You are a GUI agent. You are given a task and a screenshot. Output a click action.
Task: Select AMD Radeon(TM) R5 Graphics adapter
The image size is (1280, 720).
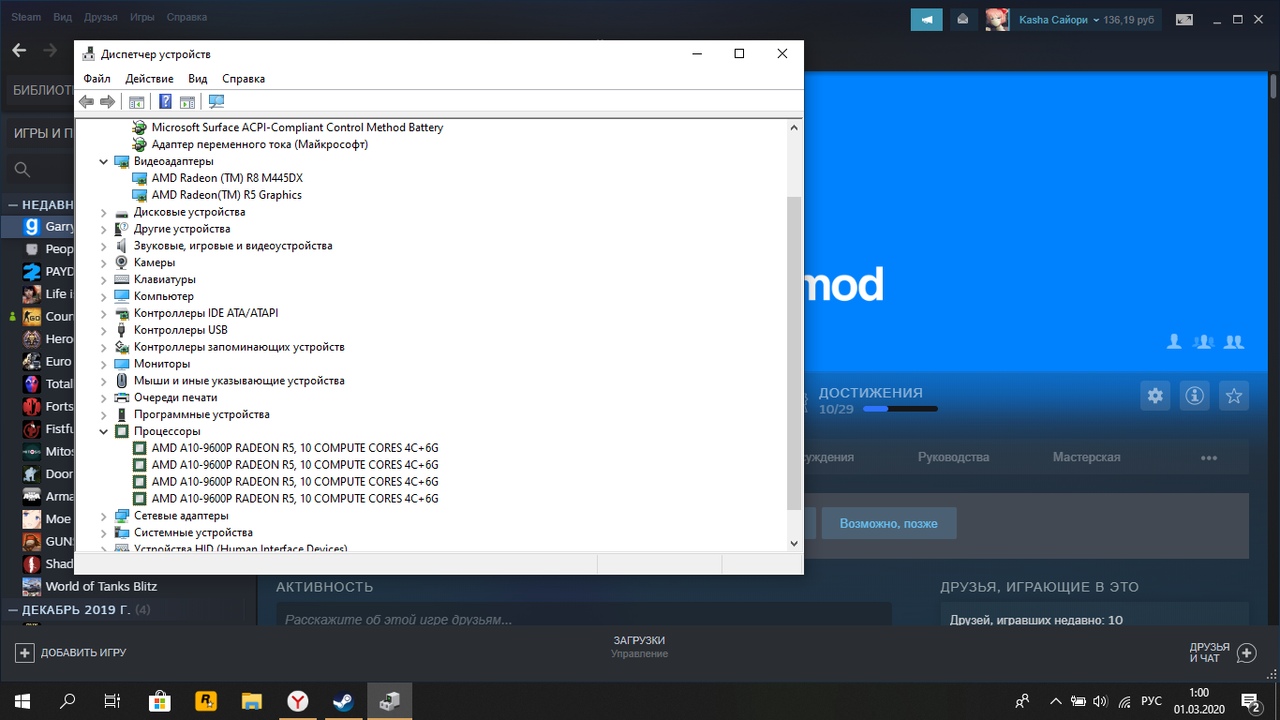[x=226, y=195]
